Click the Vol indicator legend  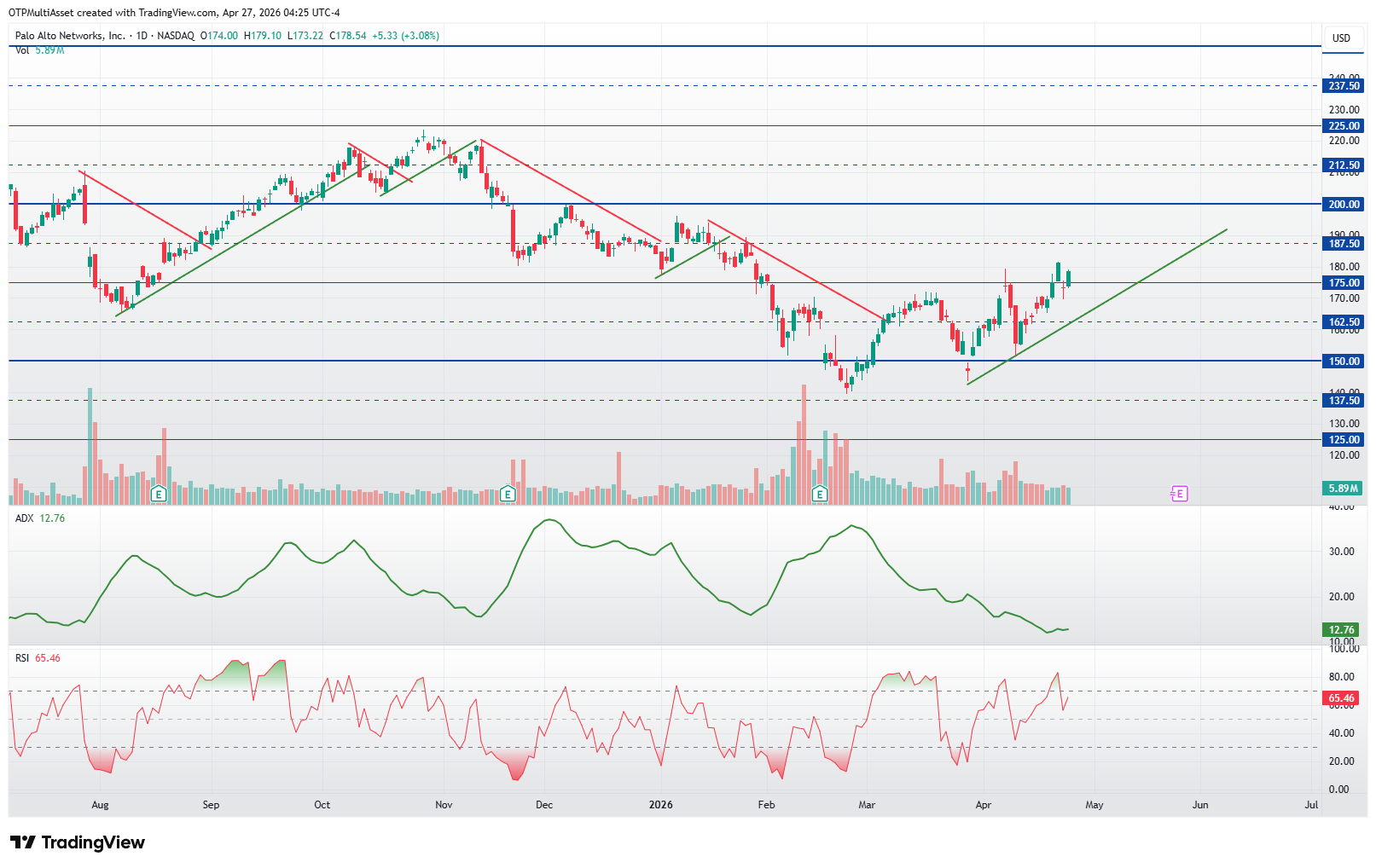point(39,50)
